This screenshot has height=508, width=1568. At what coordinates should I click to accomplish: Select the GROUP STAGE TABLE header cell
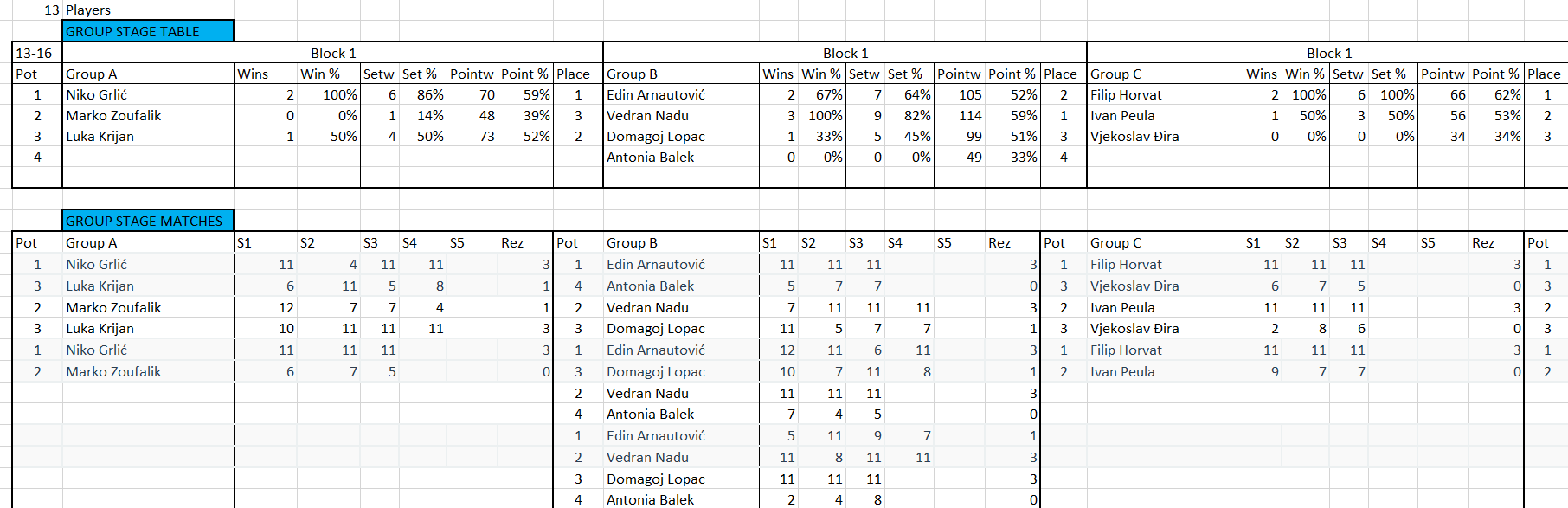148,31
